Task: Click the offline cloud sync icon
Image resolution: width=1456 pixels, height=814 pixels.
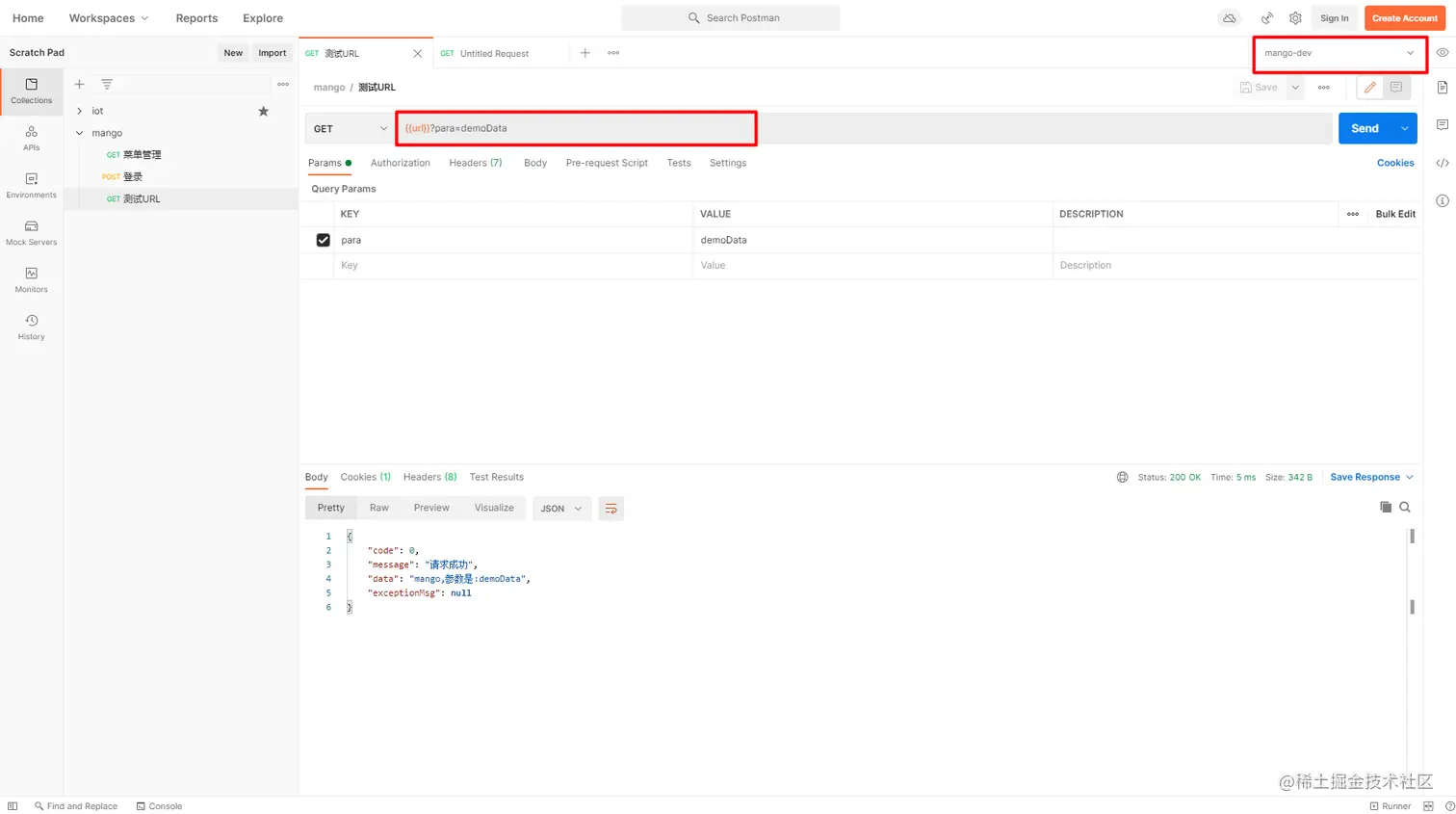Action: coord(1230,18)
